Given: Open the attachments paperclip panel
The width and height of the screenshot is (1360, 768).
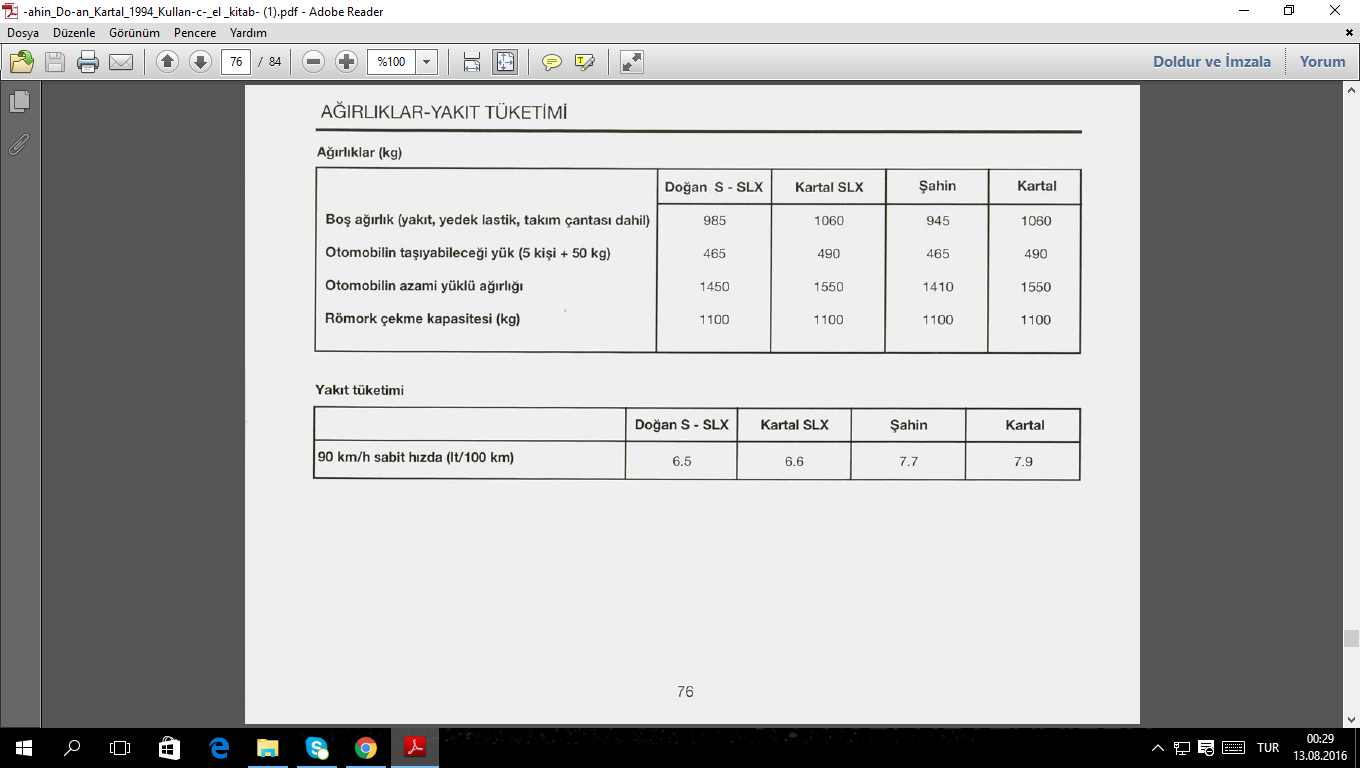Looking at the screenshot, I should coord(19,145).
